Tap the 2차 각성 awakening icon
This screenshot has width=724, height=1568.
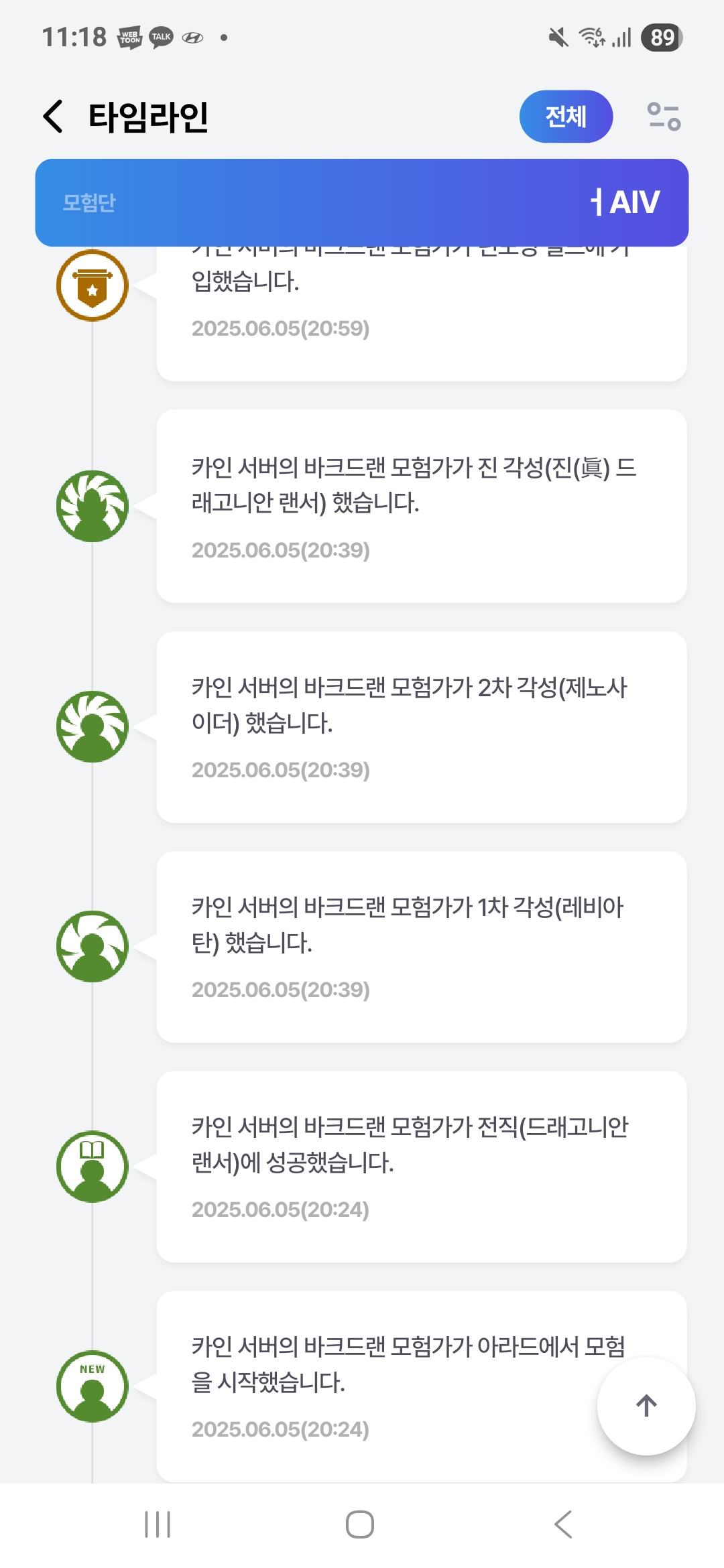pyautogui.click(x=93, y=726)
